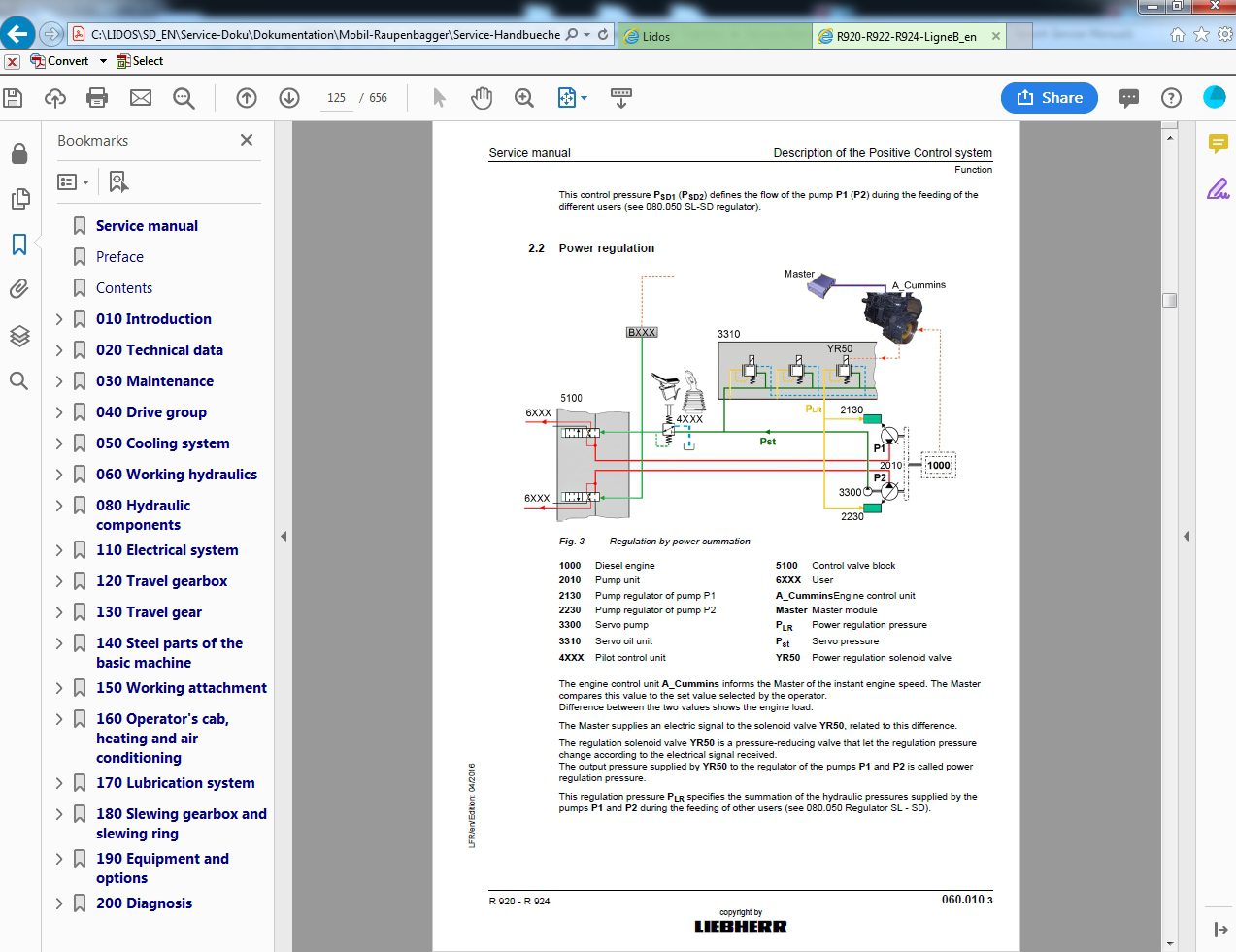
Task: Click the browser Back button
Action: click(x=17, y=33)
